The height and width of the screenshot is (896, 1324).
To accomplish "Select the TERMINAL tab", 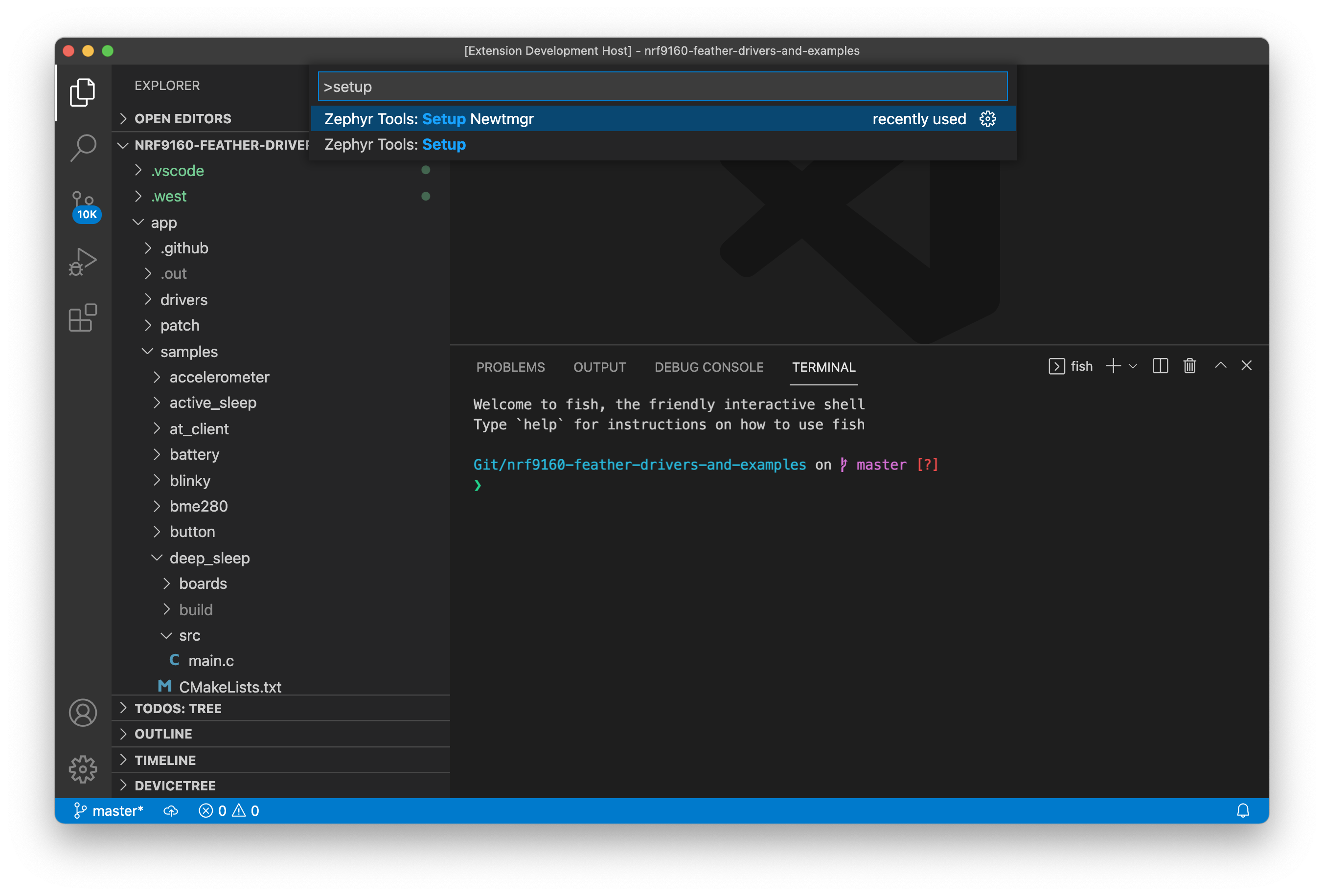I will pos(824,367).
